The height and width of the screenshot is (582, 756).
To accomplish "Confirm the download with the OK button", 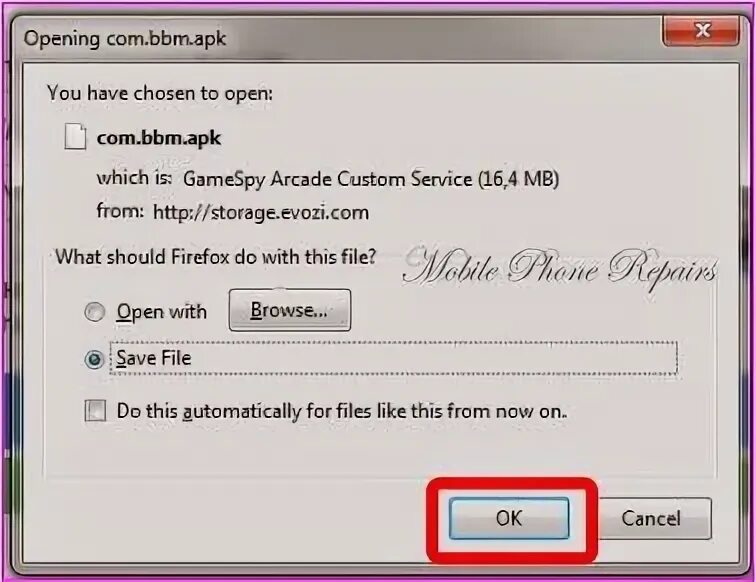I will click(509, 518).
